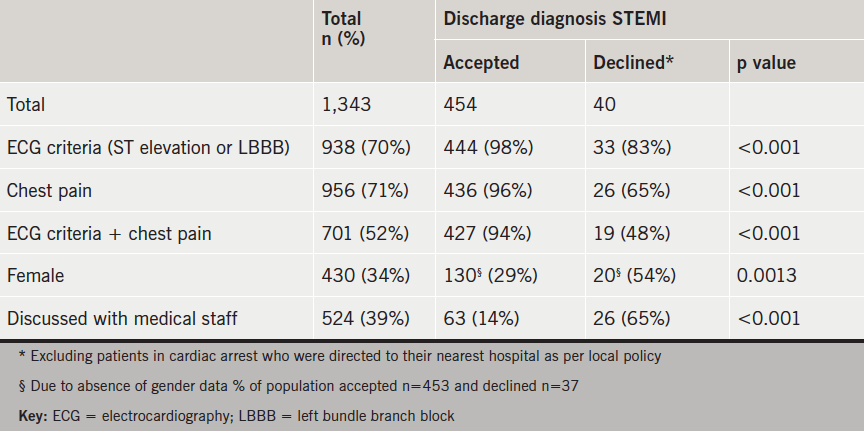864x431 pixels.
Task: Select the 0.0013 p value cell
Action: pyautogui.click(x=767, y=276)
